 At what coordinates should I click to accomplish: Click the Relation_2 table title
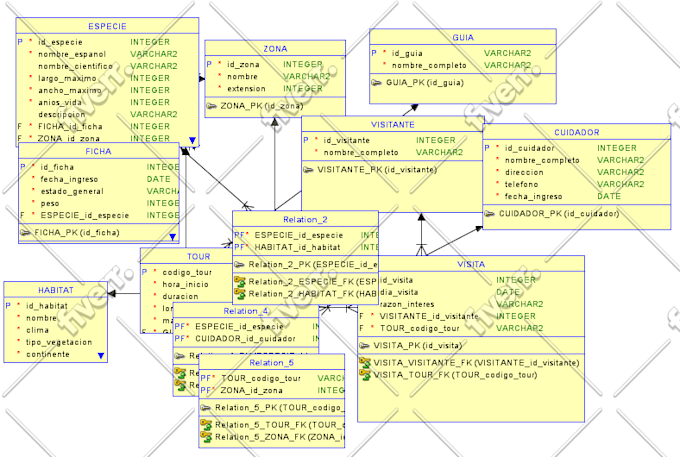point(305,220)
